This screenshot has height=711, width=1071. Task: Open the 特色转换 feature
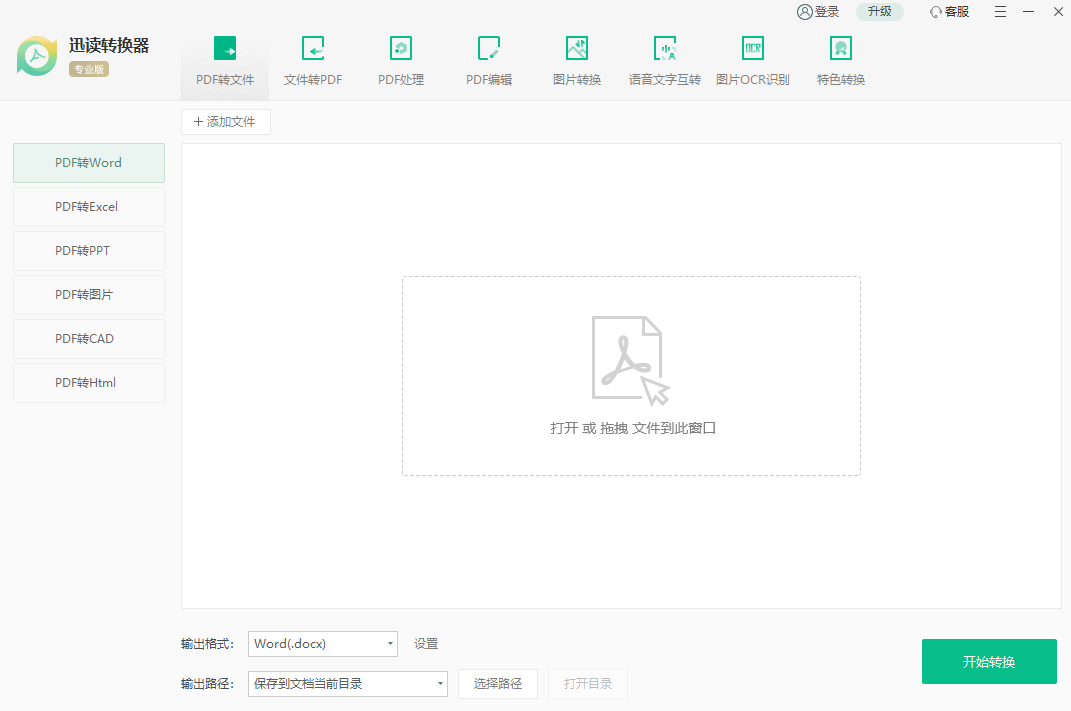tap(840, 60)
